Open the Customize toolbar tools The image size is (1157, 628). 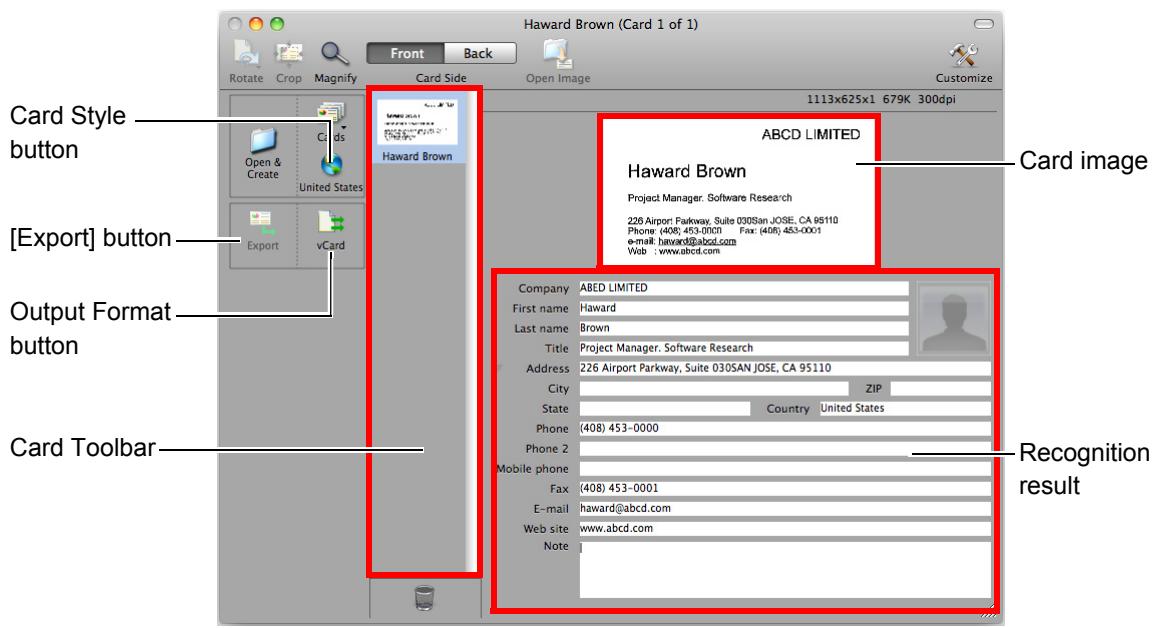click(964, 55)
